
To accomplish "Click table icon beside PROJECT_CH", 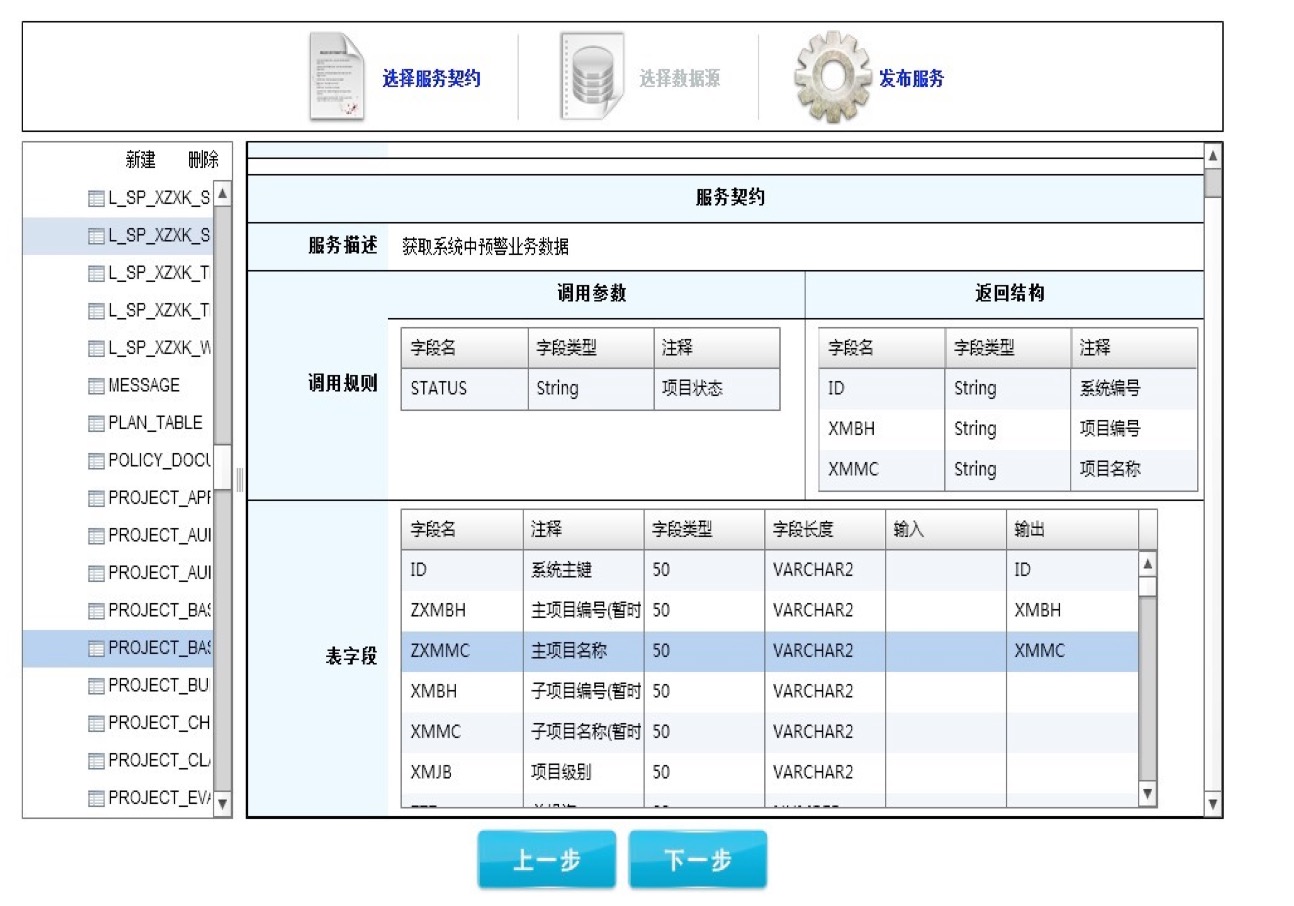I will (96, 724).
